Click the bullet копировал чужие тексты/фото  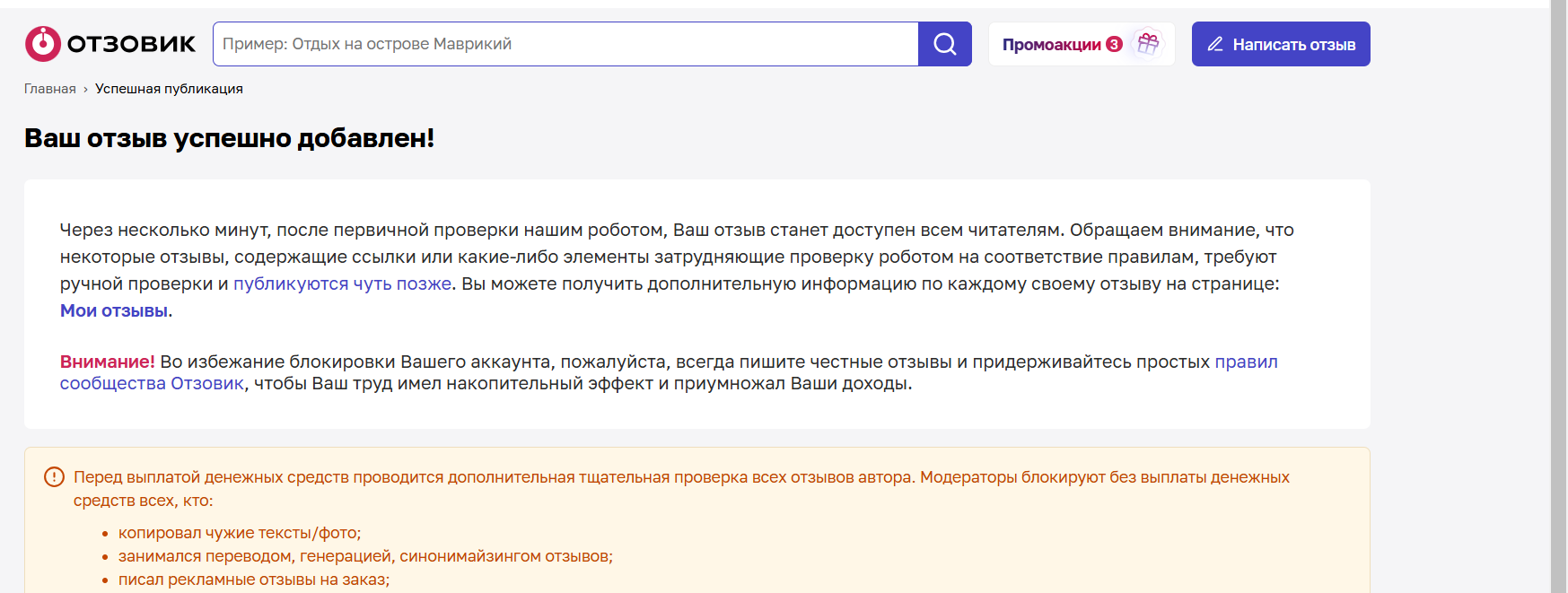pyautogui.click(x=240, y=533)
